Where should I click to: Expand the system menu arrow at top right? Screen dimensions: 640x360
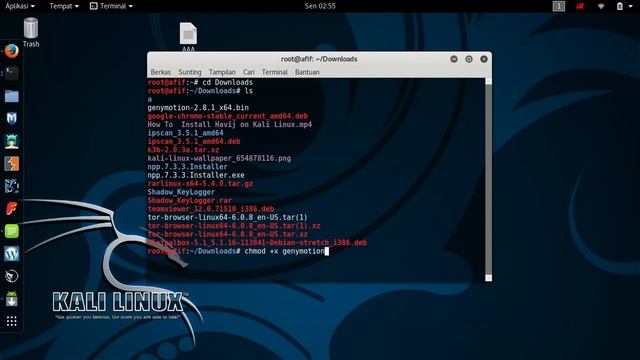[630, 6]
